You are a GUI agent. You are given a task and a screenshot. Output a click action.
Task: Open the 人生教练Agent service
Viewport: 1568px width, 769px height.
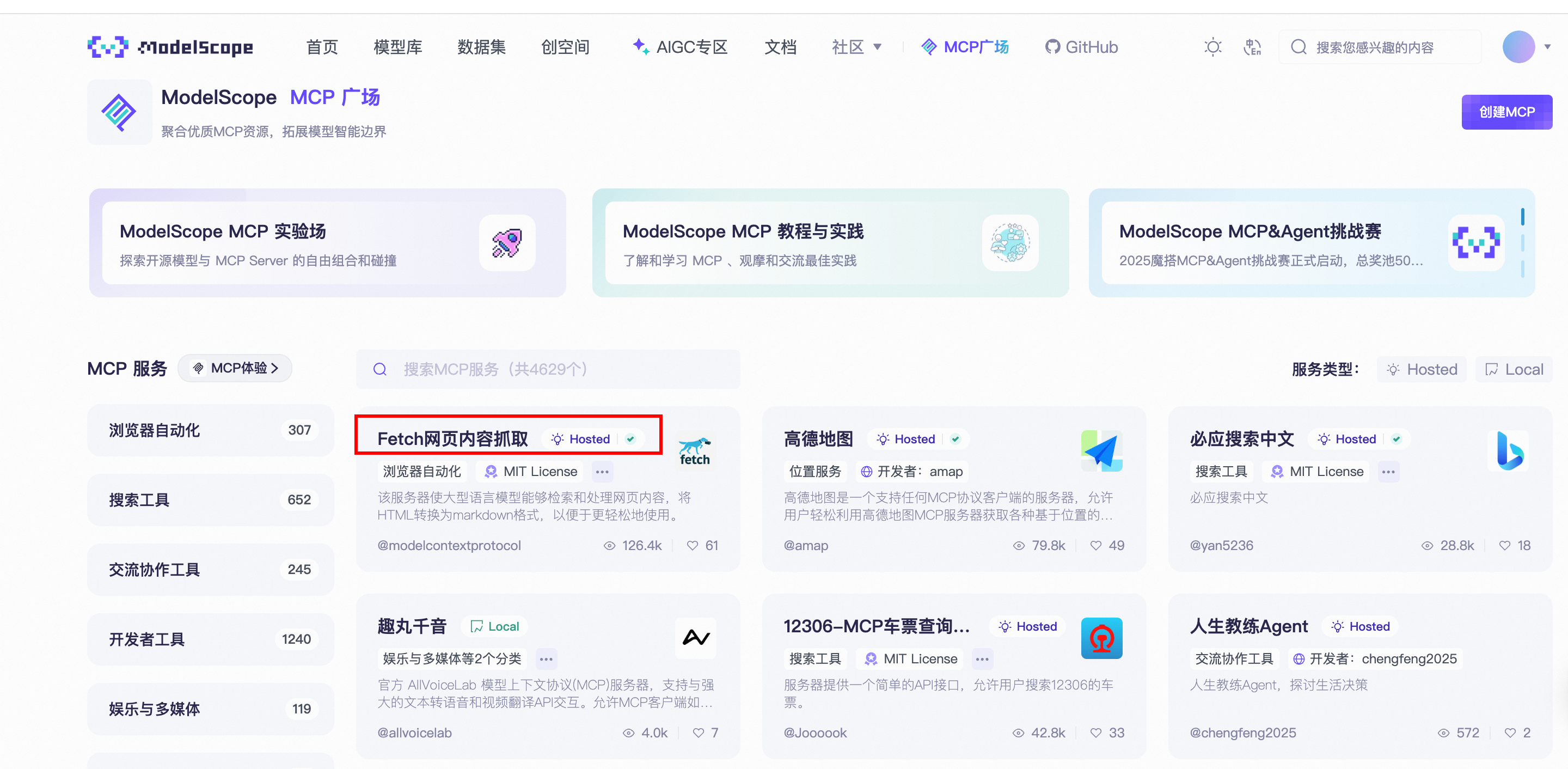coord(1248,626)
